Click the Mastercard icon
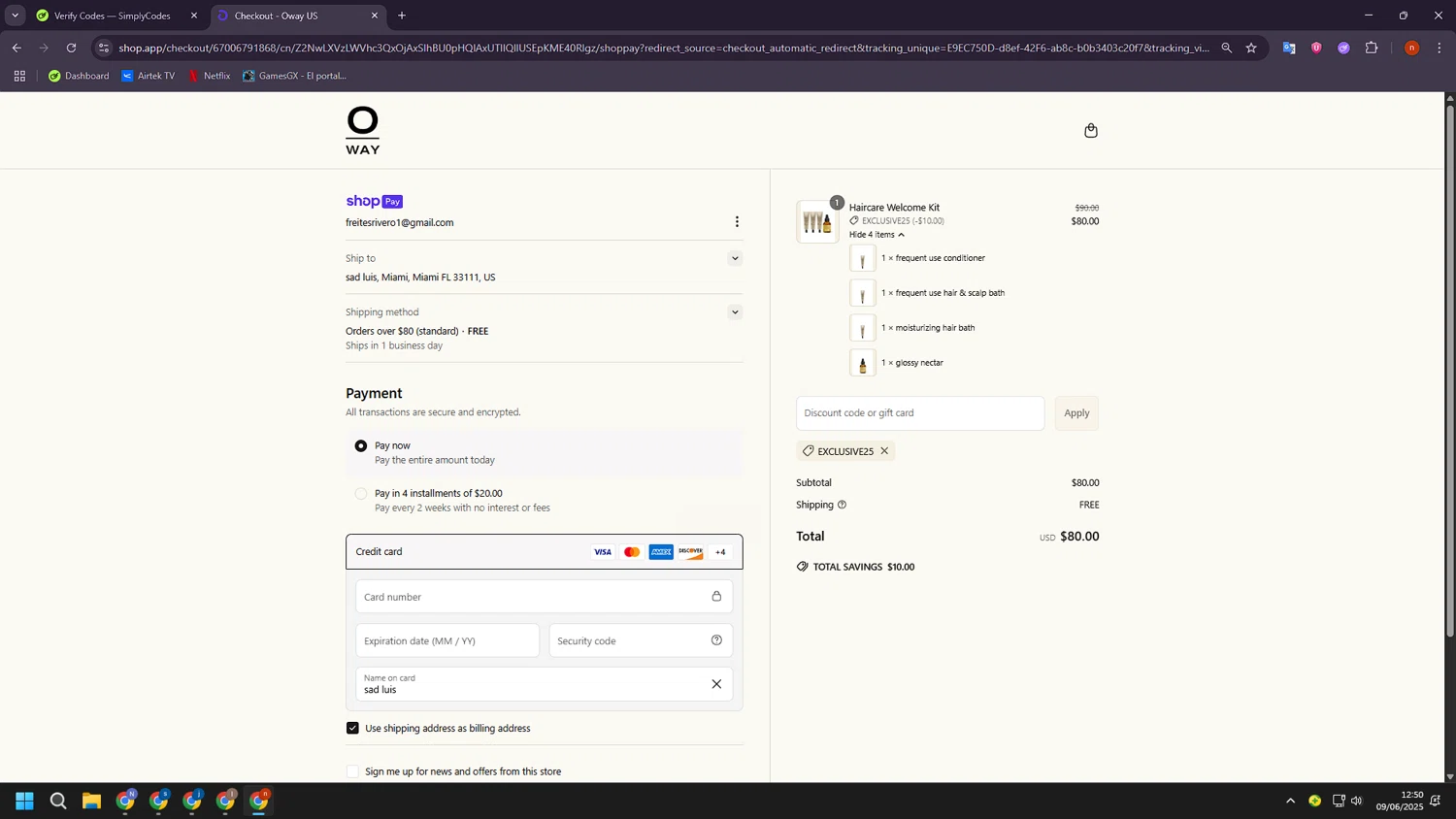1456x819 pixels. pyautogui.click(x=632, y=552)
